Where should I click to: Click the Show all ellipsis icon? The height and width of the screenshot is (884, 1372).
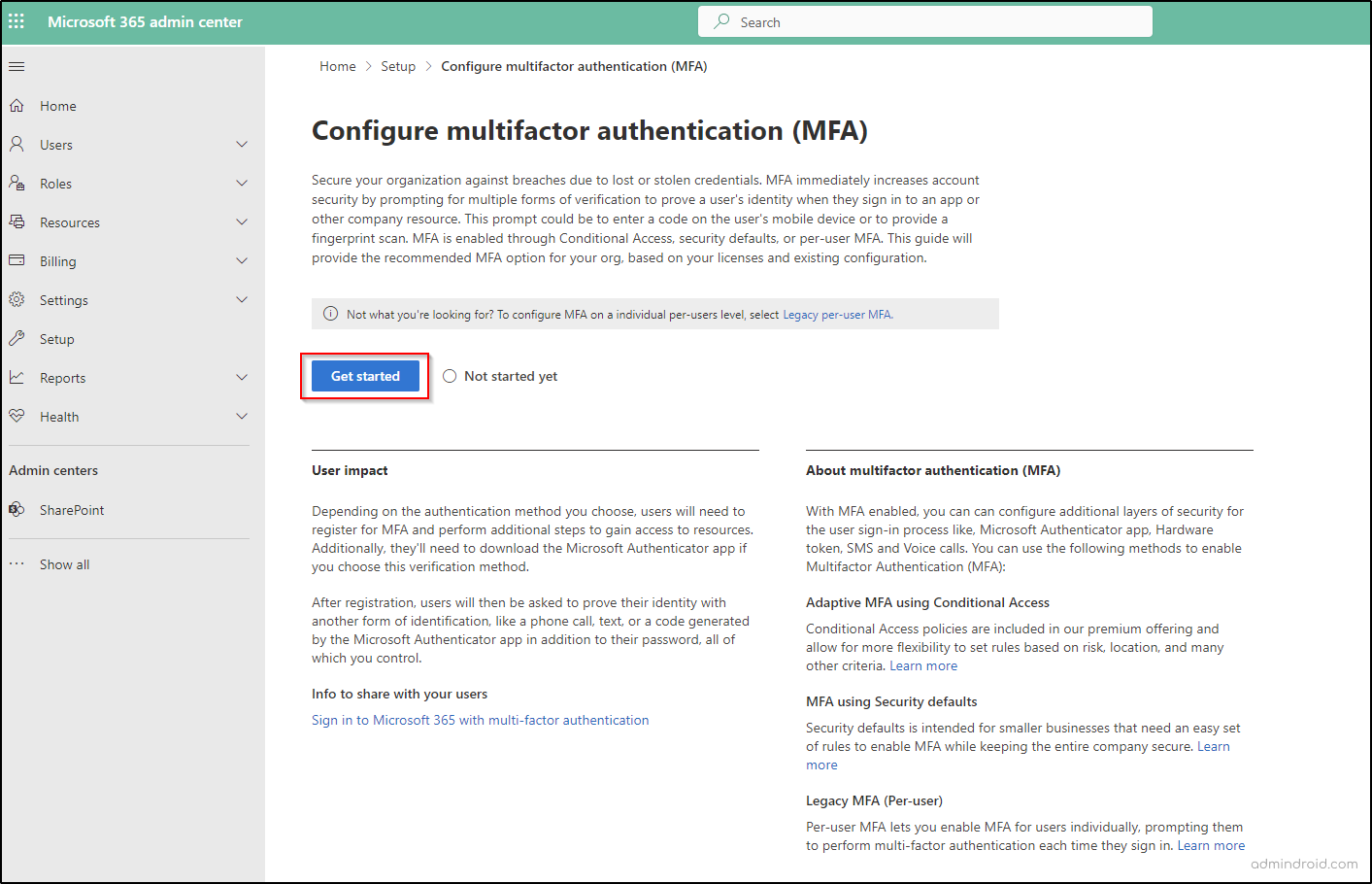(17, 563)
